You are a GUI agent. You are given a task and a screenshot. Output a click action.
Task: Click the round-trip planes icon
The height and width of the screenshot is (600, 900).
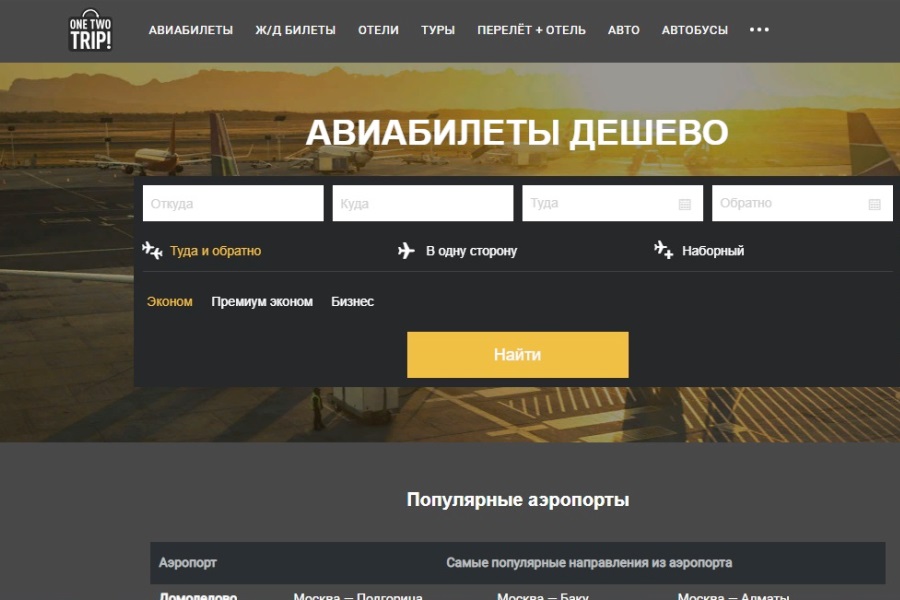(x=152, y=250)
